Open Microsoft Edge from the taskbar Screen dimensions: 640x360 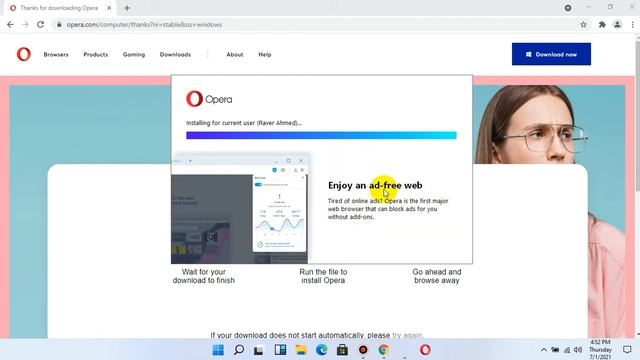click(322, 350)
